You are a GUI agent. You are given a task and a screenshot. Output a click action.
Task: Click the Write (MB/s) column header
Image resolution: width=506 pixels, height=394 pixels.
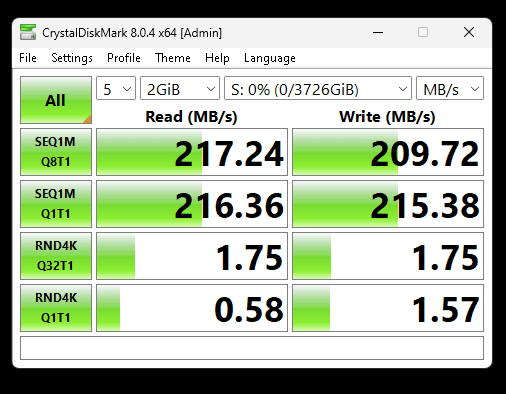coord(387,117)
